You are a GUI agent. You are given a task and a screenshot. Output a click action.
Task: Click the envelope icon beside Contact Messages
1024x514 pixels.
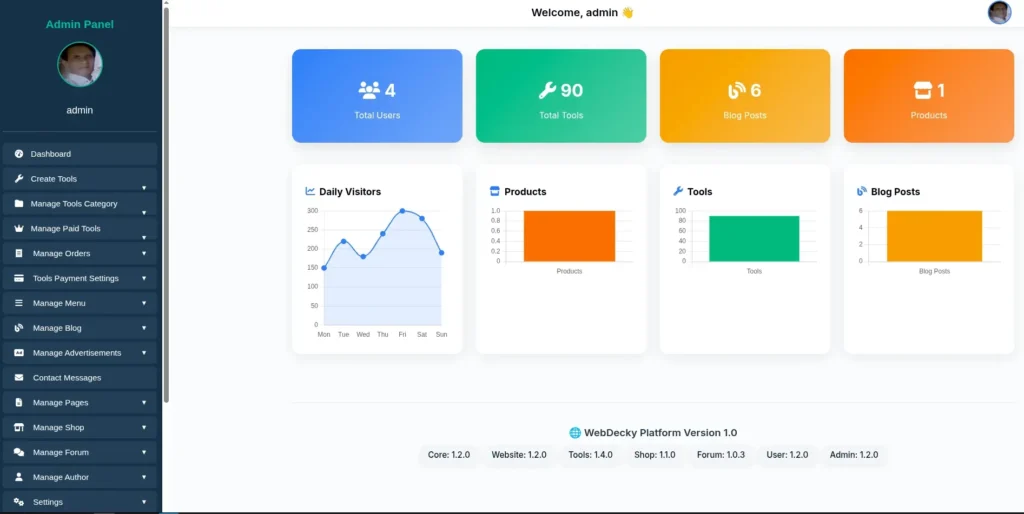19,377
